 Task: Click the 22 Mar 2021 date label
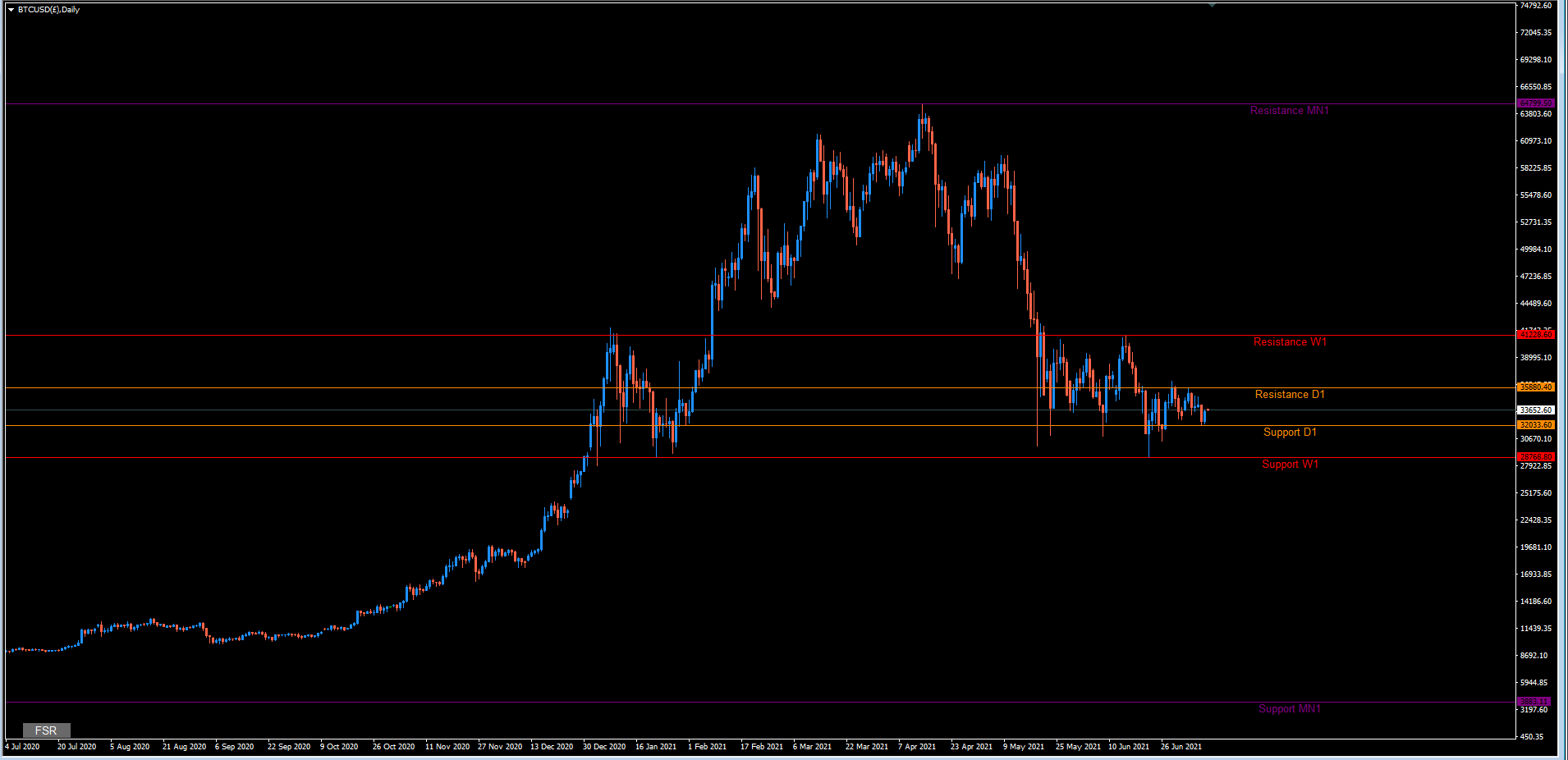(867, 747)
